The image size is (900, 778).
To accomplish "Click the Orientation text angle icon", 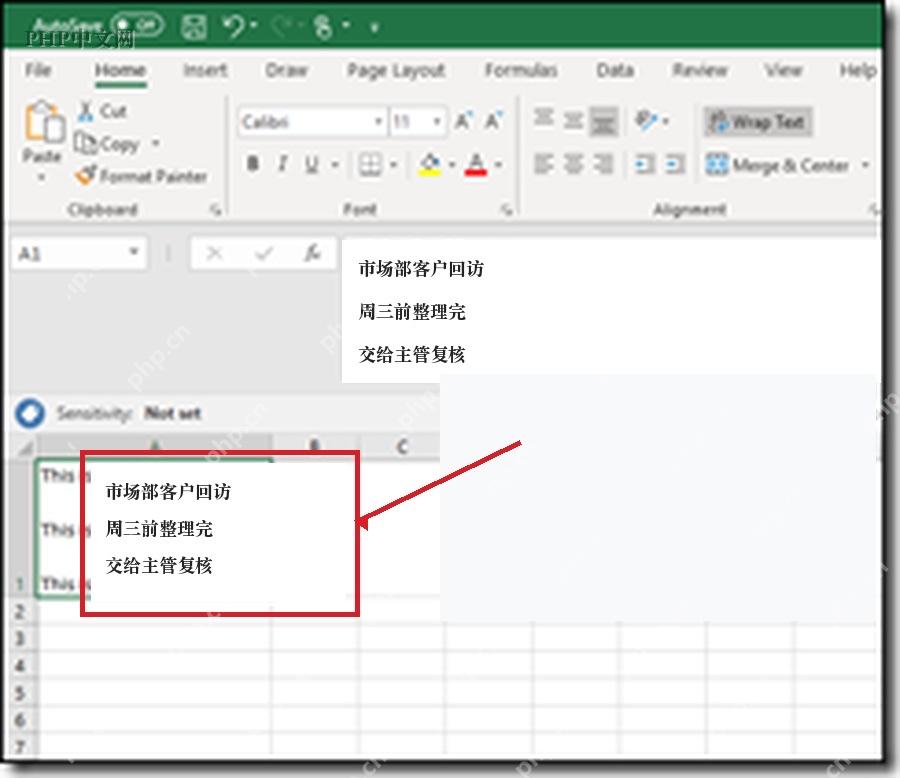I will [x=647, y=121].
